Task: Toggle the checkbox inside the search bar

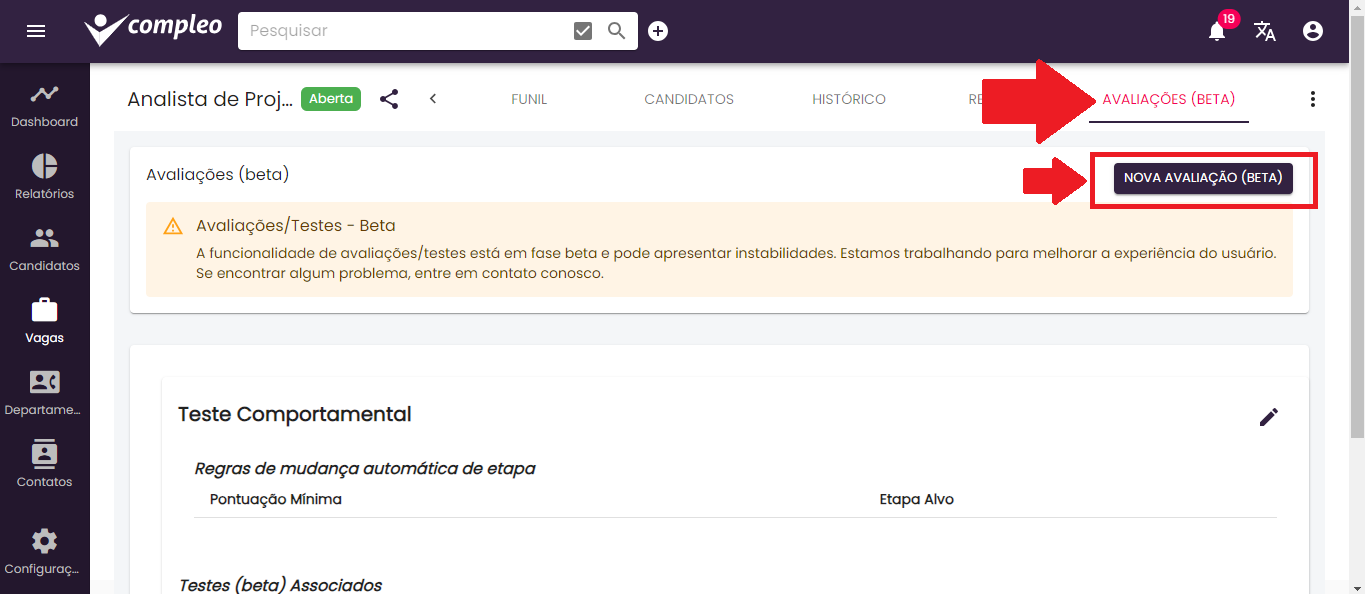Action: click(582, 30)
